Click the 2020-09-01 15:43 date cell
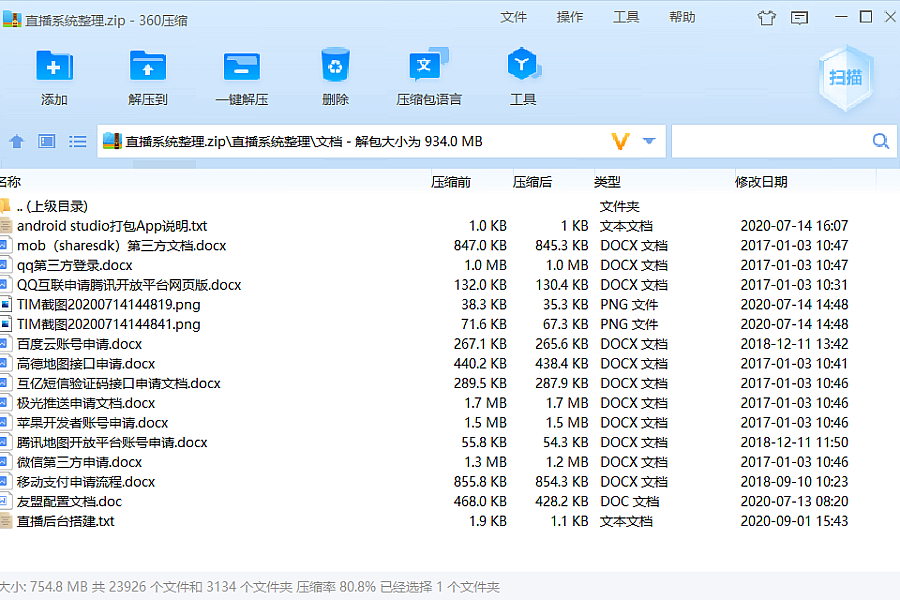The height and width of the screenshot is (600, 900). tap(794, 521)
